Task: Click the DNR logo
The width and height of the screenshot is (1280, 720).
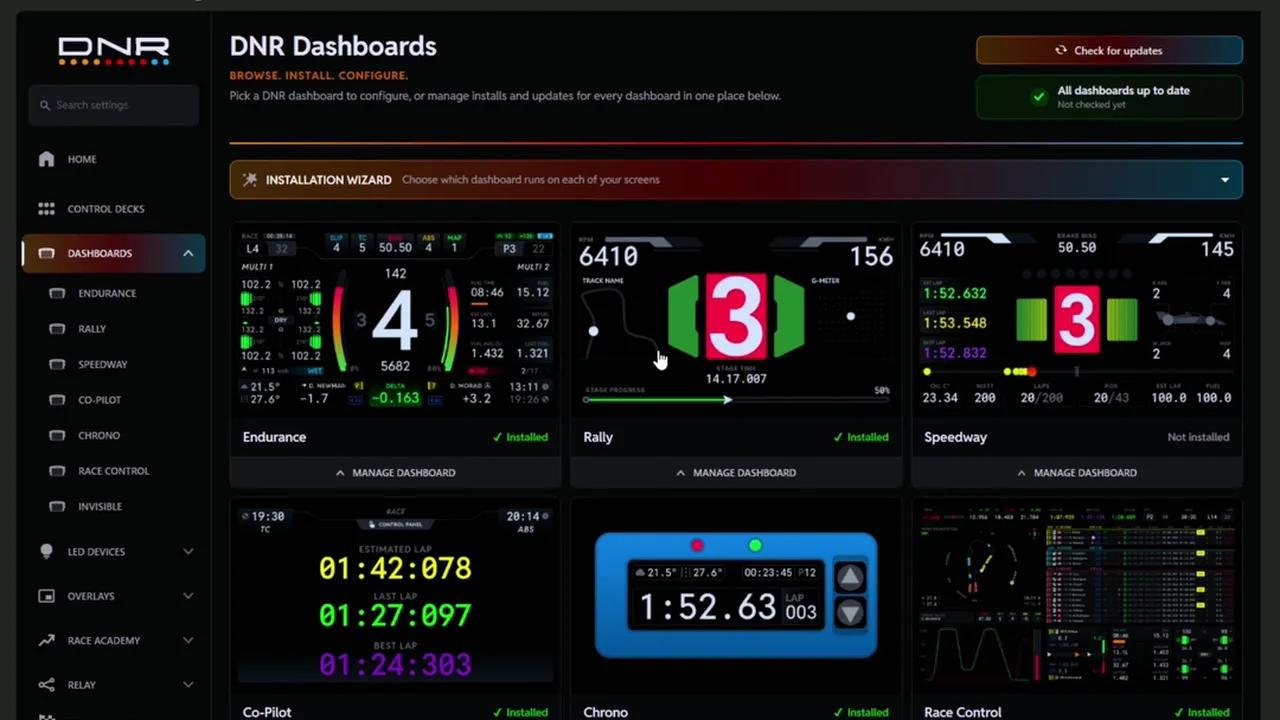Action: [x=113, y=51]
